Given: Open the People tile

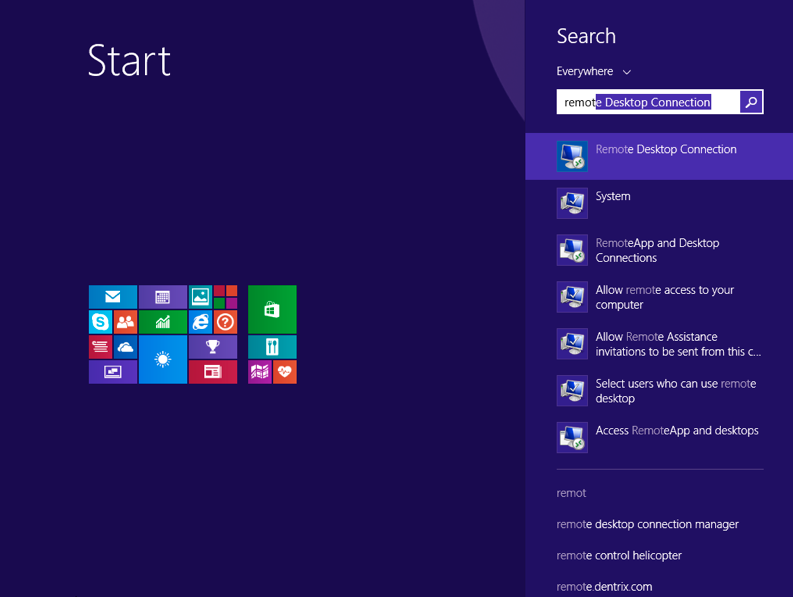Looking at the screenshot, I should (125, 322).
